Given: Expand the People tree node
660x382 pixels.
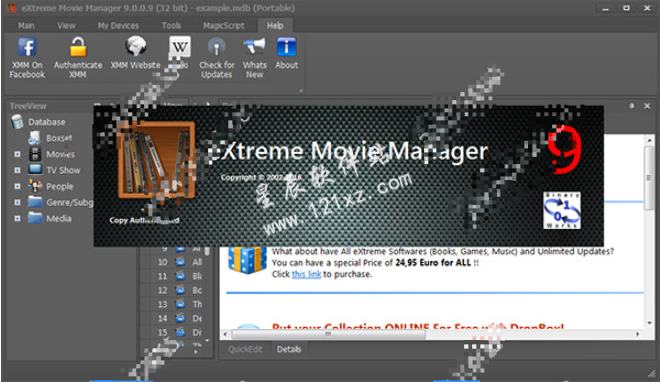Looking at the screenshot, I should pos(17,186).
